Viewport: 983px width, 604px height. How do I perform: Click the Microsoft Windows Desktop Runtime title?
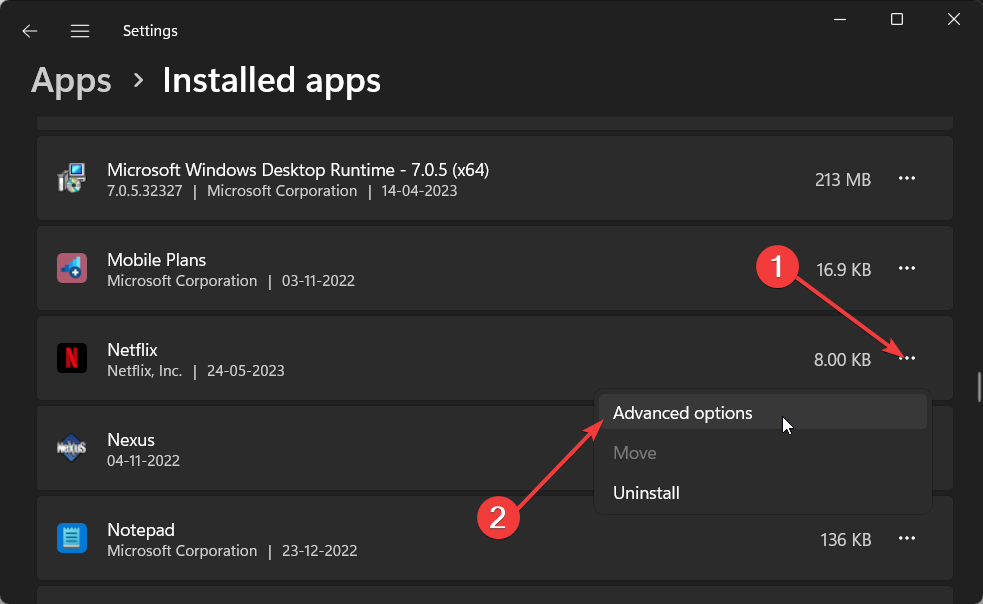pos(298,170)
